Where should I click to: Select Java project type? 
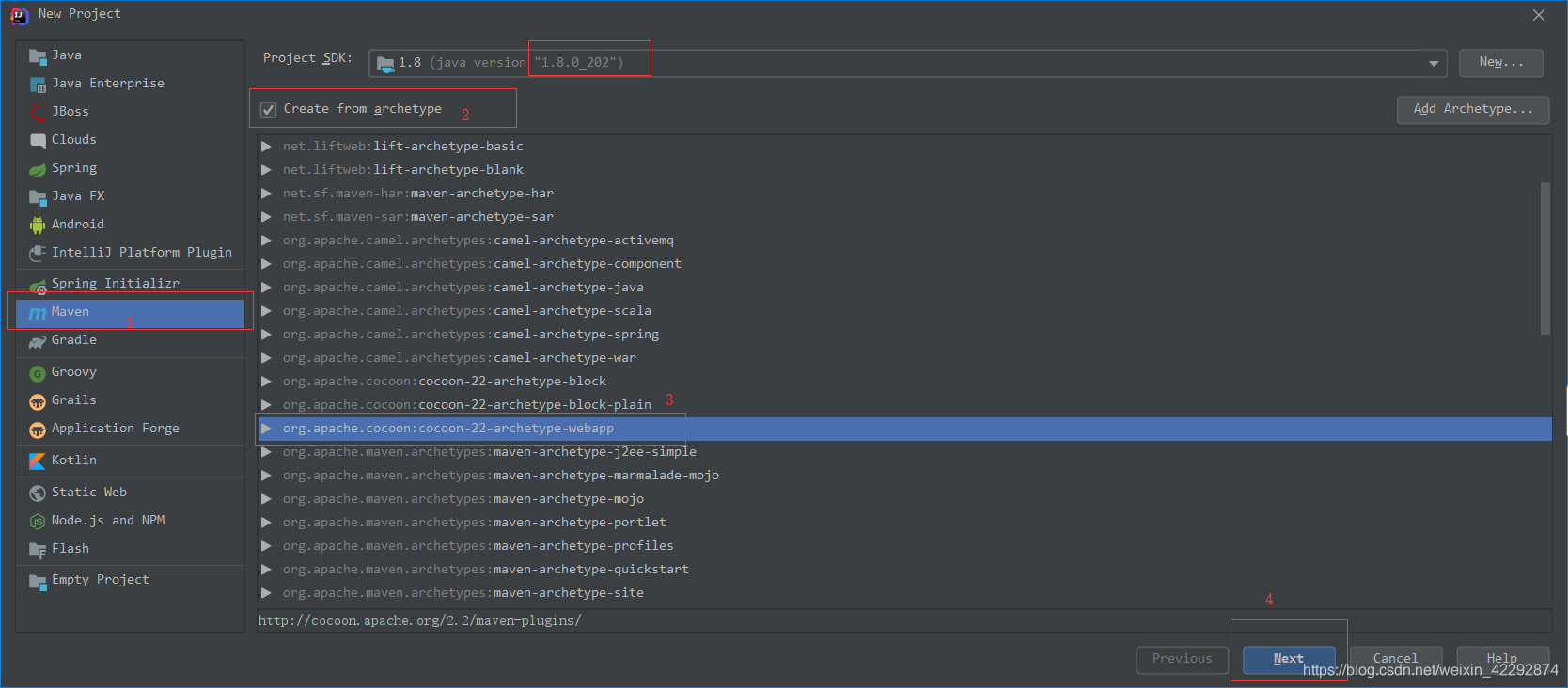coord(130,55)
